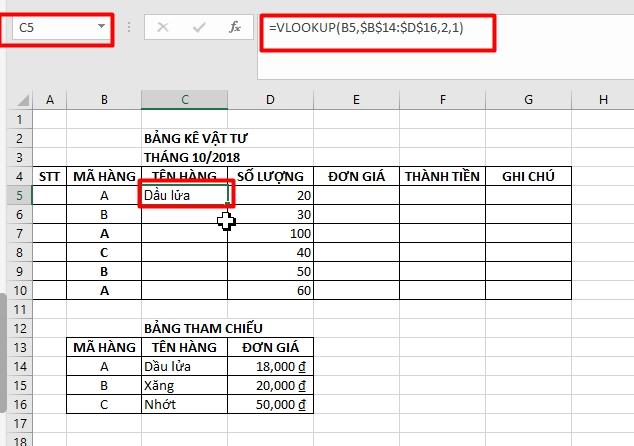Select reference cell 'Nhớt'

pos(184,405)
